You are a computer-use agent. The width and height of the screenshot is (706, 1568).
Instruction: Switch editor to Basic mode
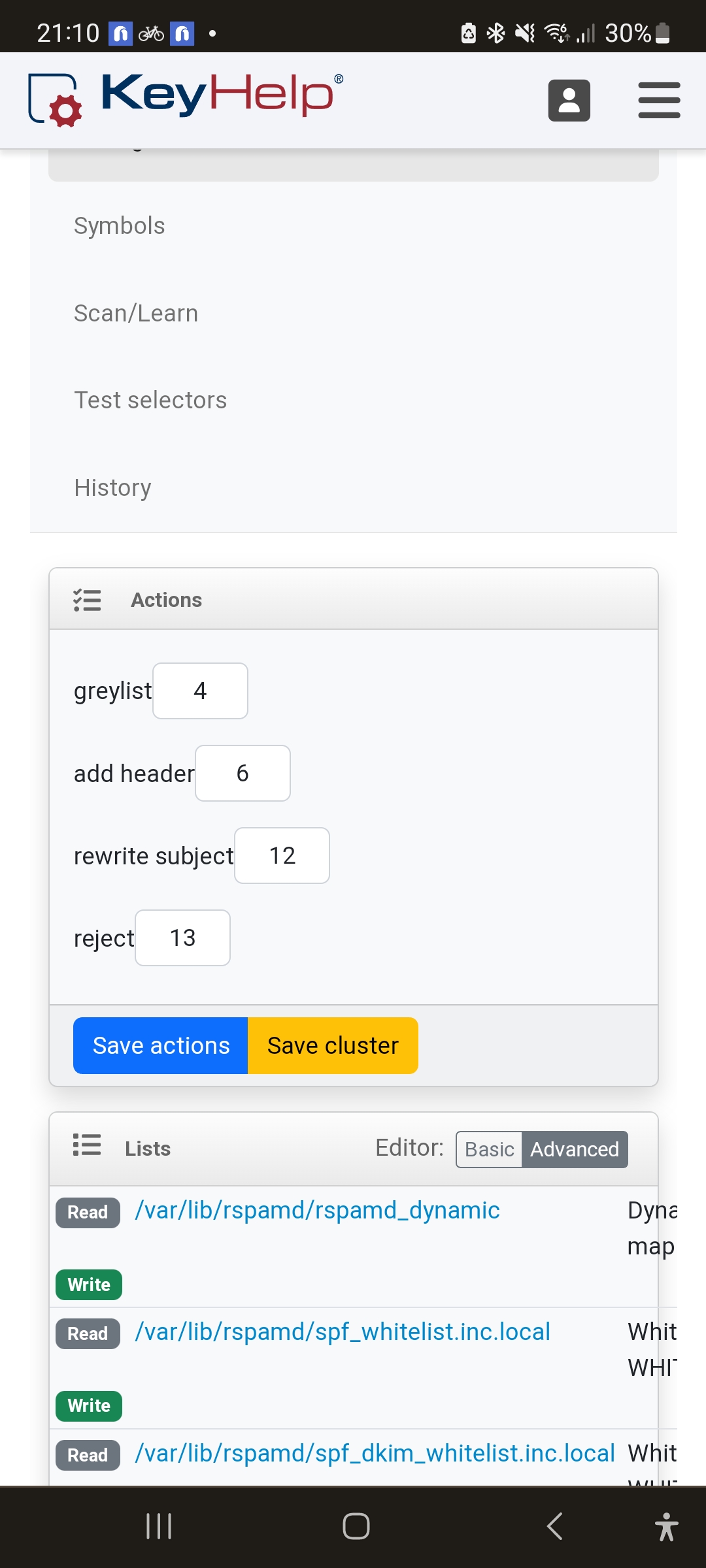coord(489,1149)
